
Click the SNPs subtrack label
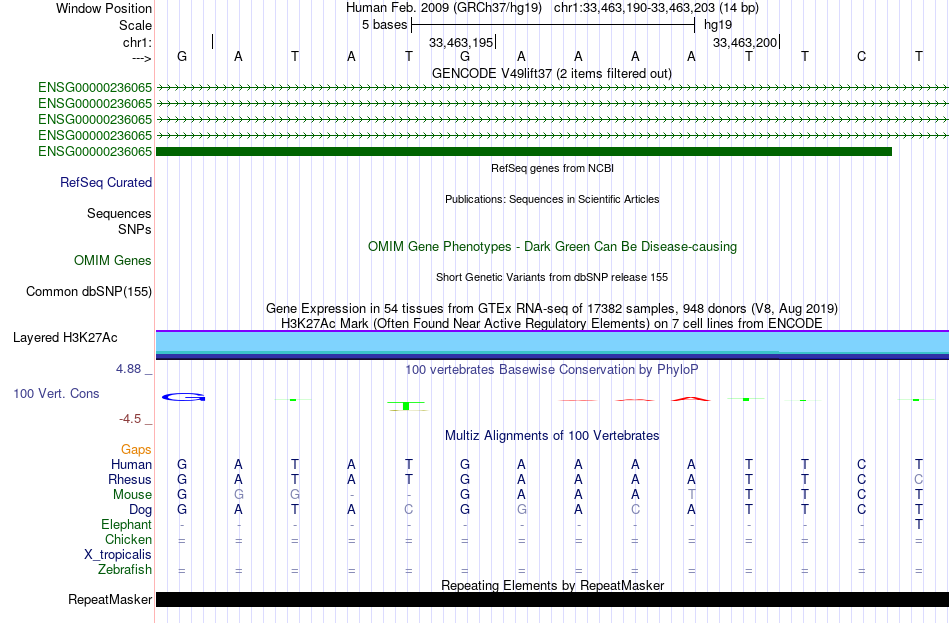pyautogui.click(x=135, y=230)
